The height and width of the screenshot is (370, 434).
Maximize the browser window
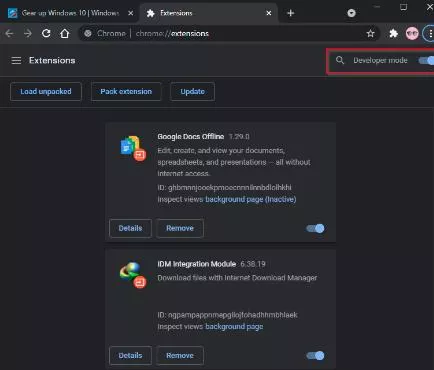pyautogui.click(x=403, y=7)
